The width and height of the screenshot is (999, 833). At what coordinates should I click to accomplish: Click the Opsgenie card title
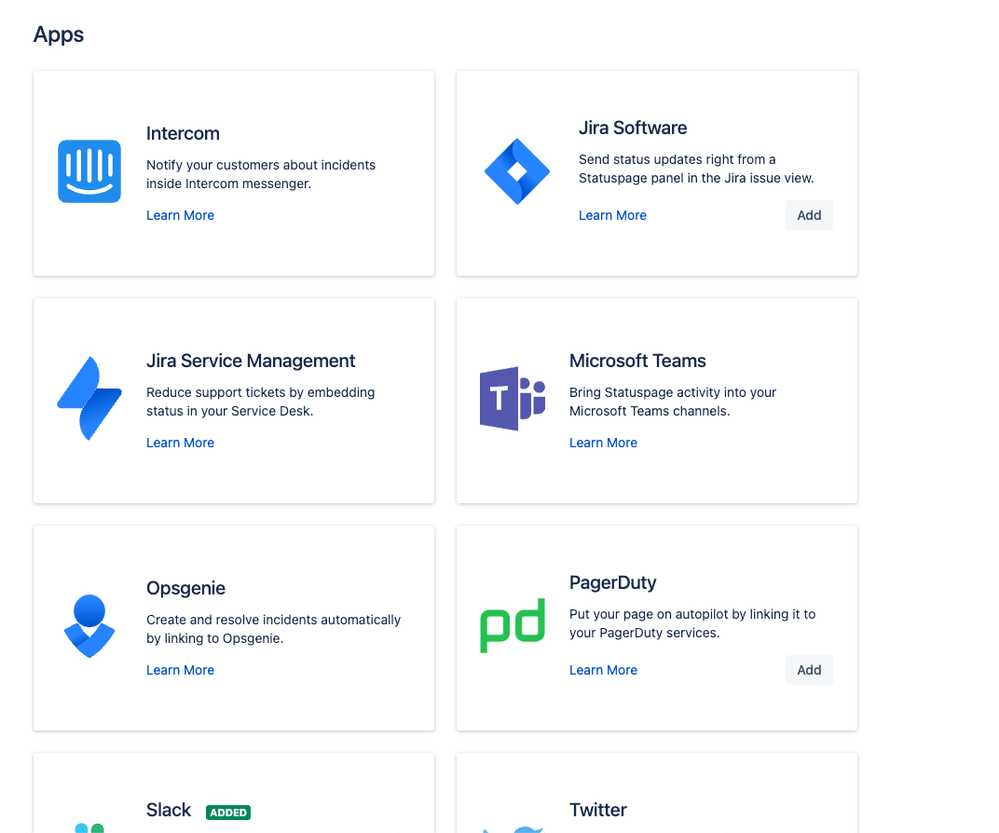click(x=185, y=588)
